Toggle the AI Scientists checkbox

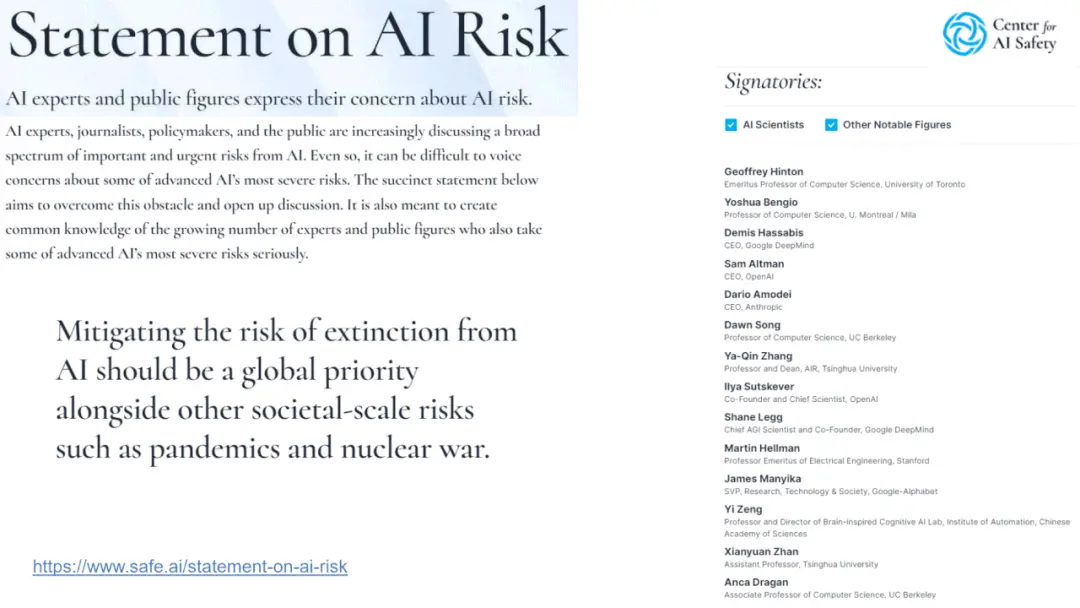tap(731, 125)
